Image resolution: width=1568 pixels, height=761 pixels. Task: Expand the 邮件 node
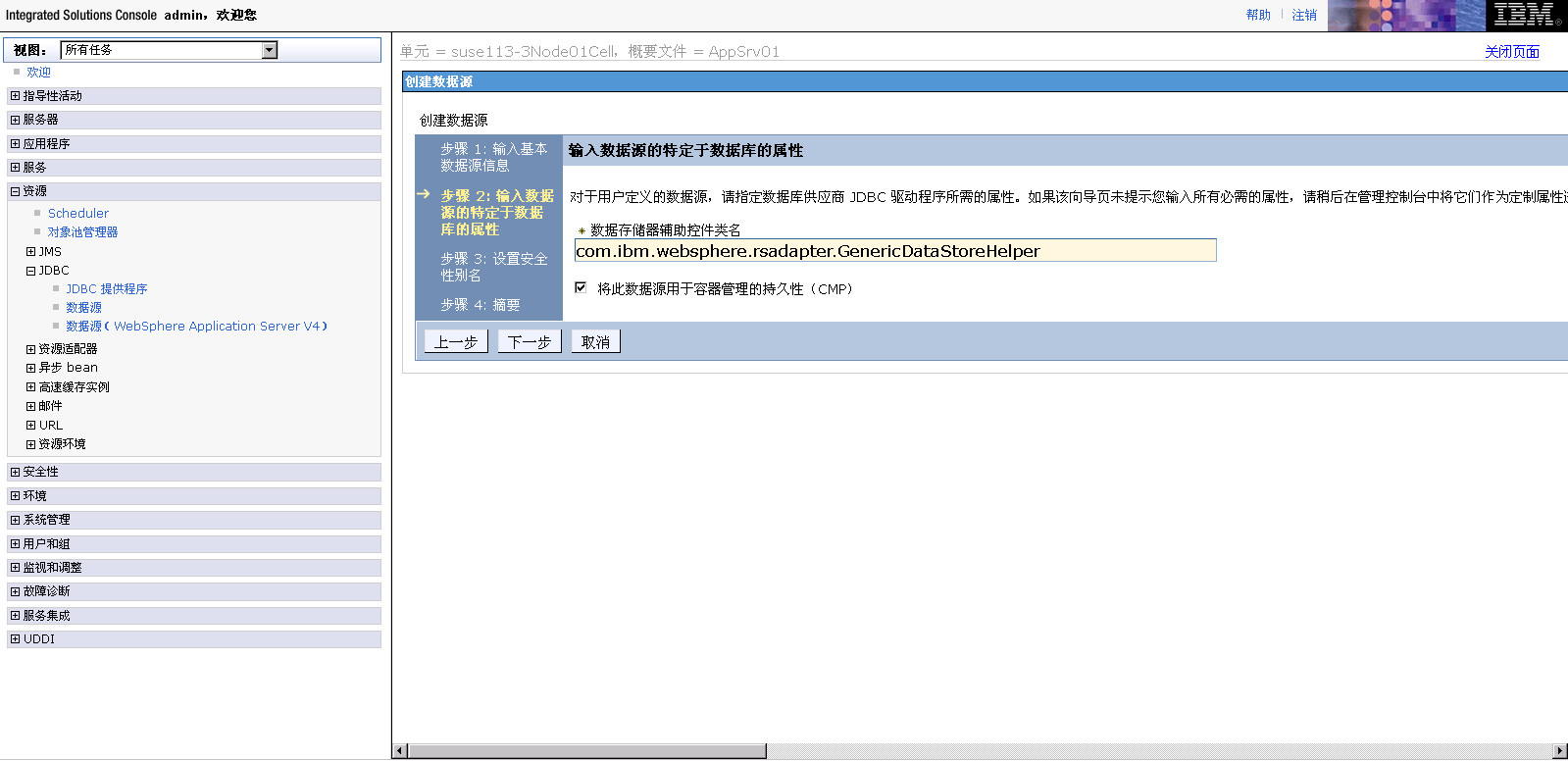(30, 406)
